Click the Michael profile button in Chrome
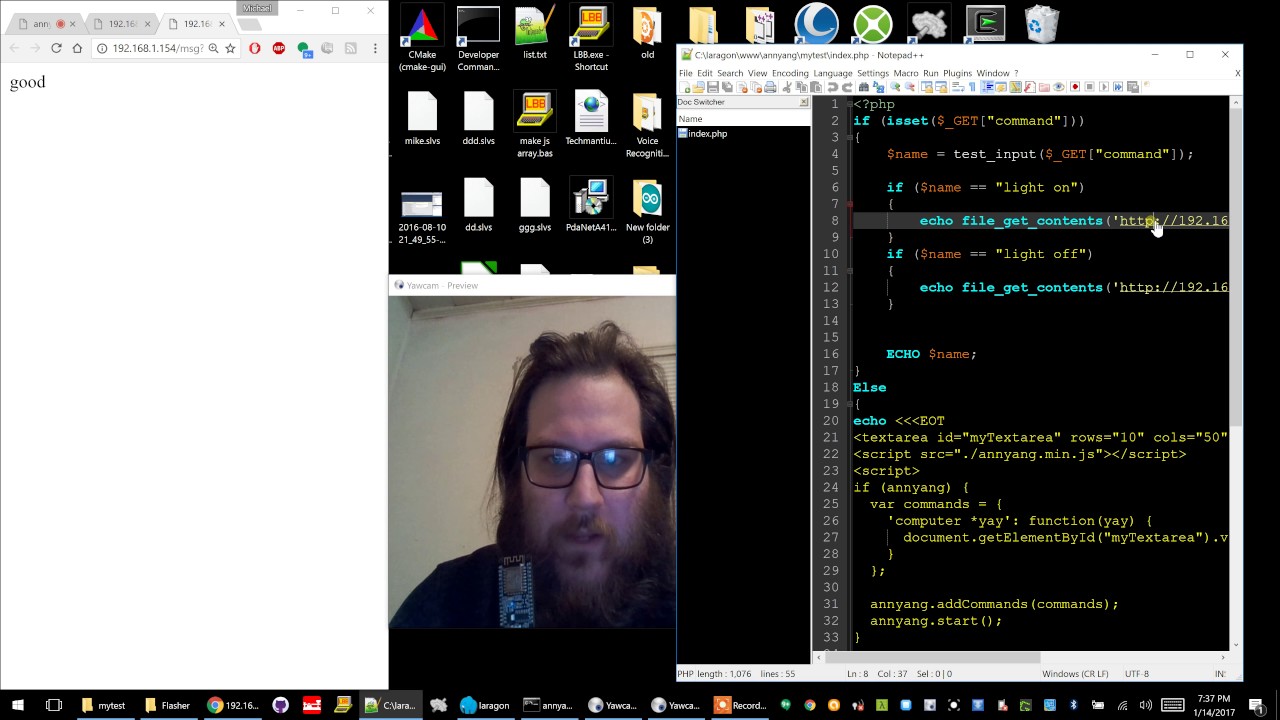1280x720 pixels. (x=257, y=8)
